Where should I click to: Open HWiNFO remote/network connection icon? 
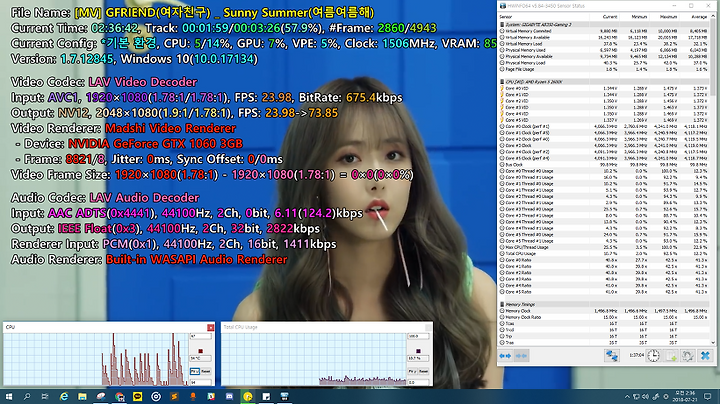pos(612,356)
